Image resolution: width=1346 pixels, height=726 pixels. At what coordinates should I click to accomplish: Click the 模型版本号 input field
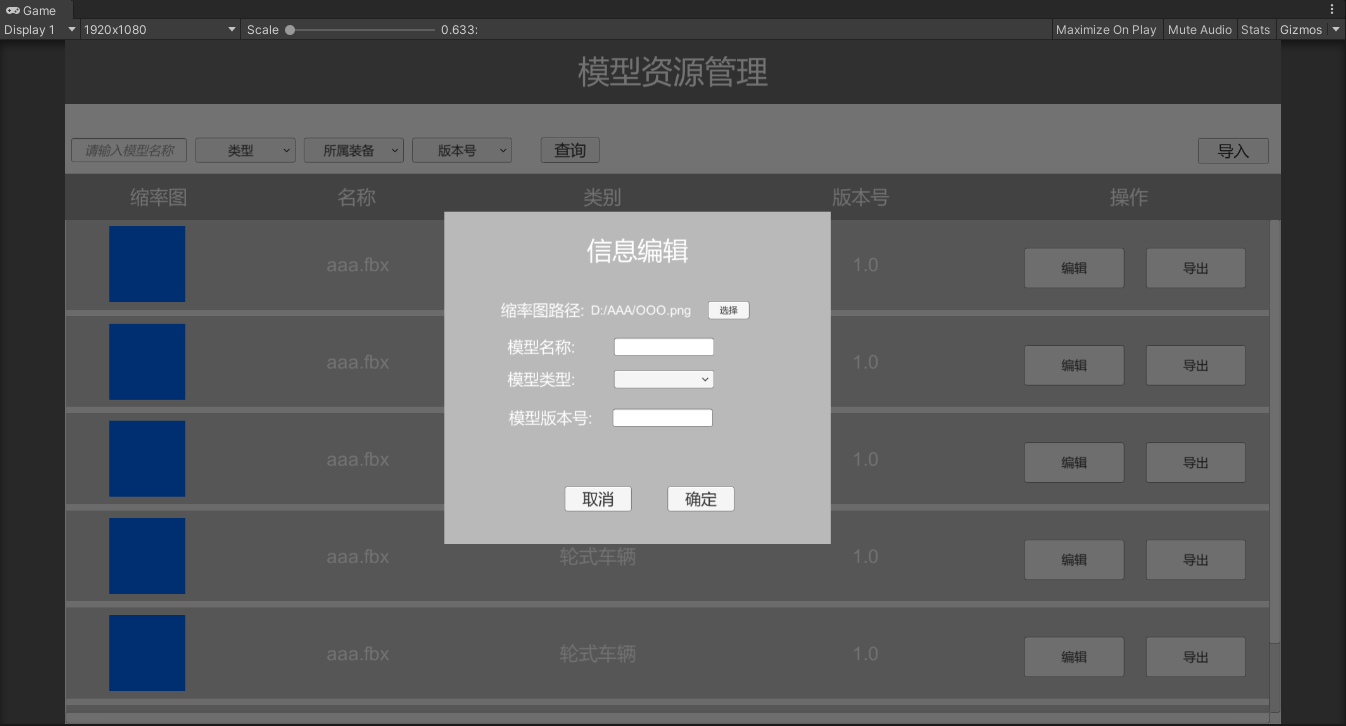coord(662,418)
